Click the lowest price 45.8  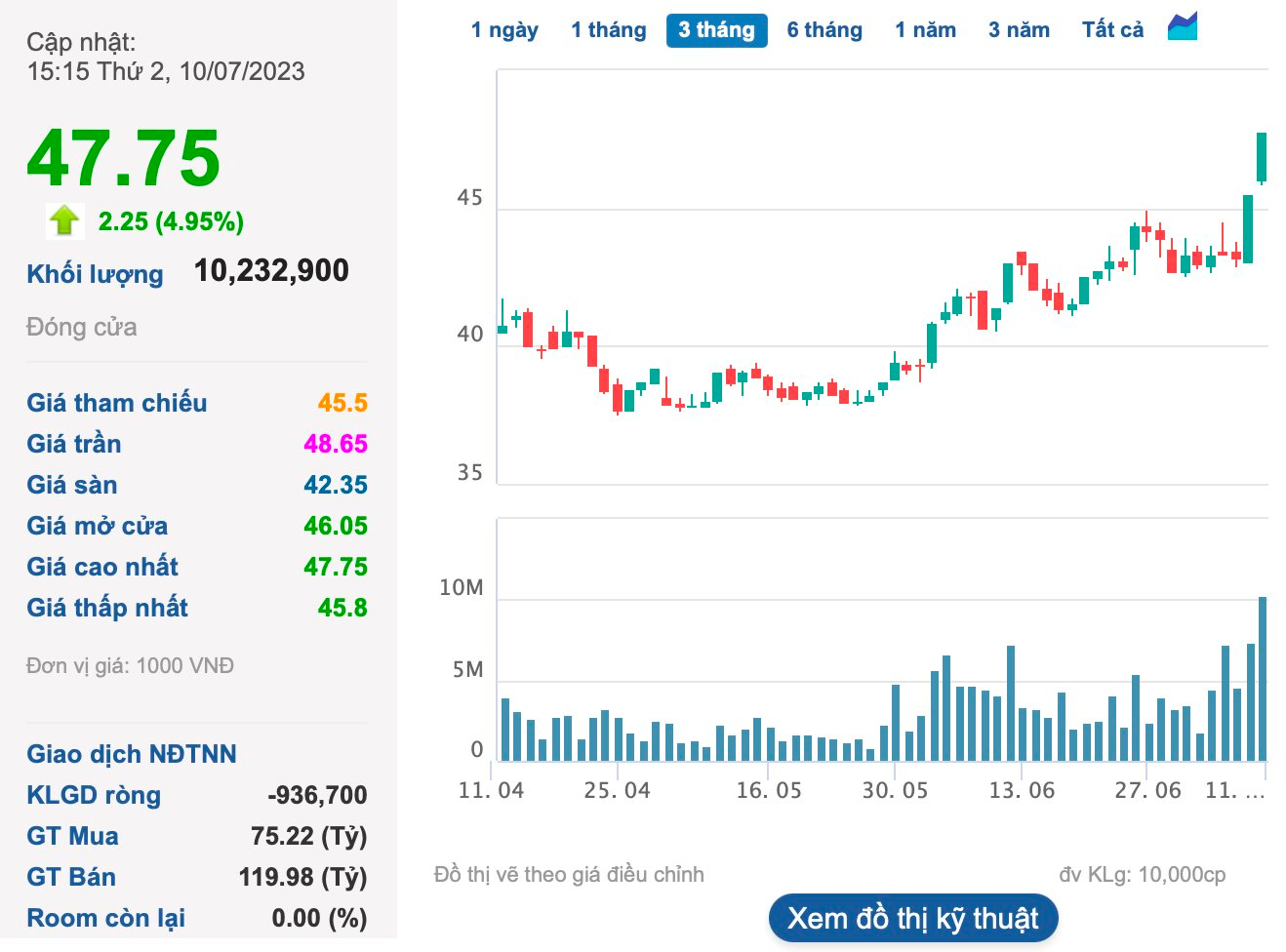coord(342,608)
